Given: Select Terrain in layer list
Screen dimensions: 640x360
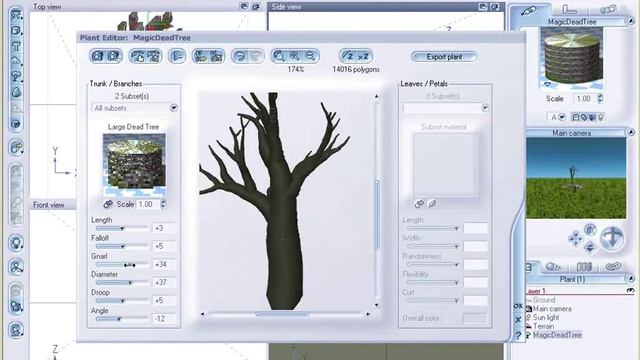Looking at the screenshot, I should click(543, 326).
